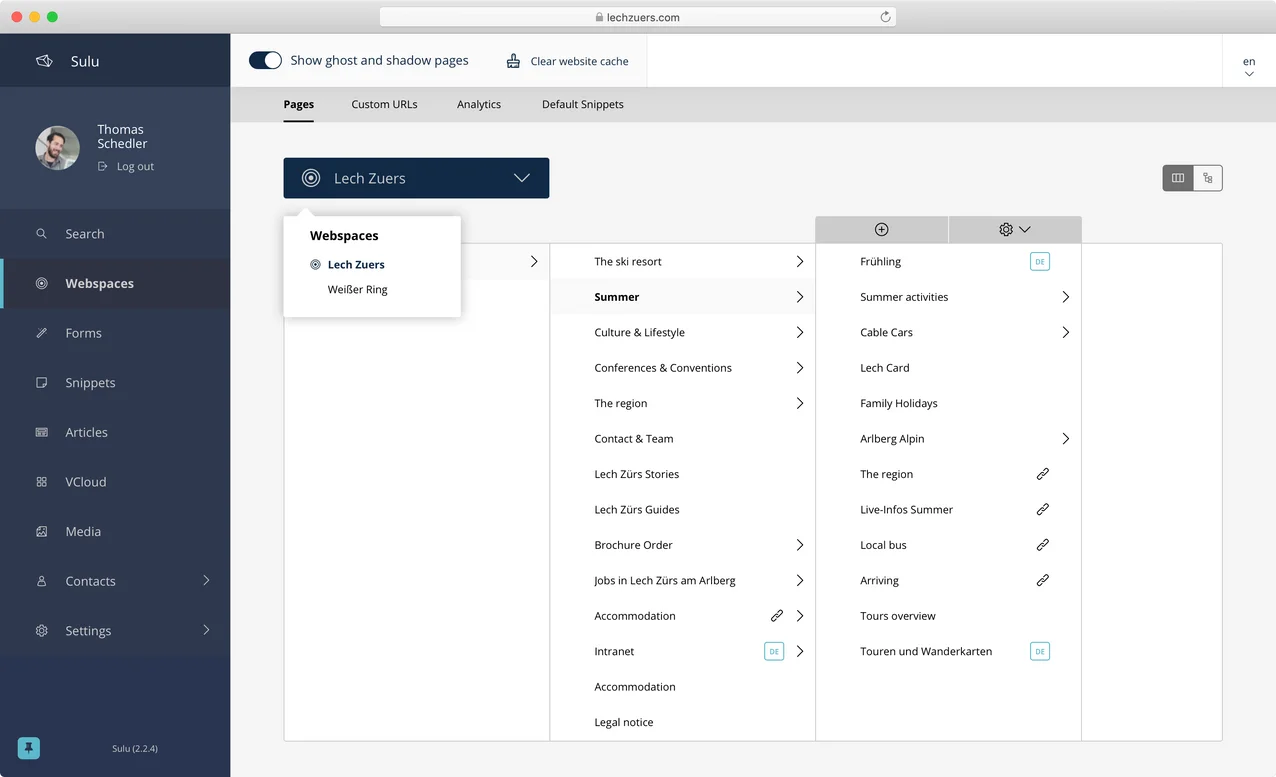Click the pin icon at sidebar bottom
This screenshot has width=1276, height=777.
pos(29,748)
